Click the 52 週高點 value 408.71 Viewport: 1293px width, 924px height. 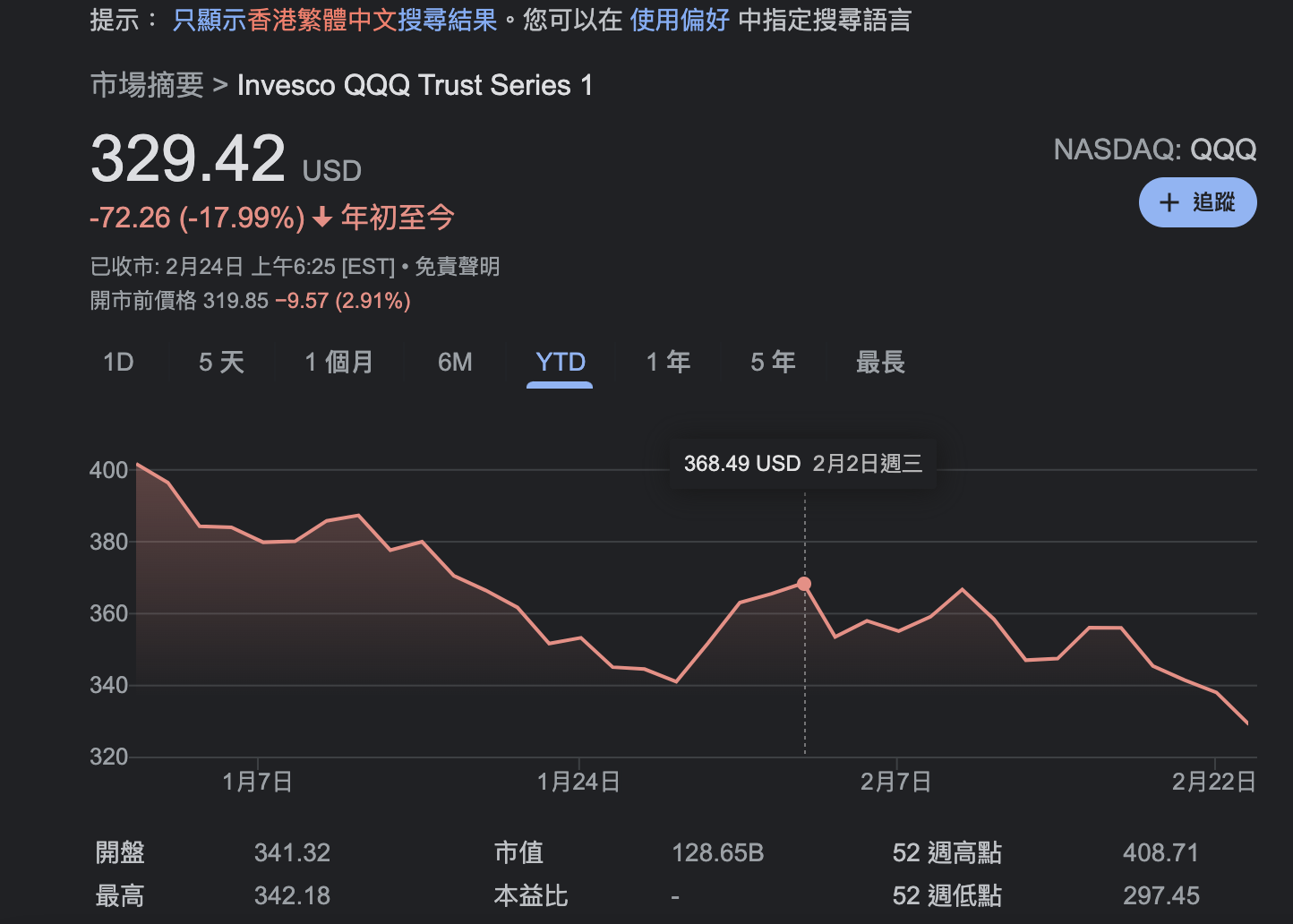pyautogui.click(x=1160, y=852)
